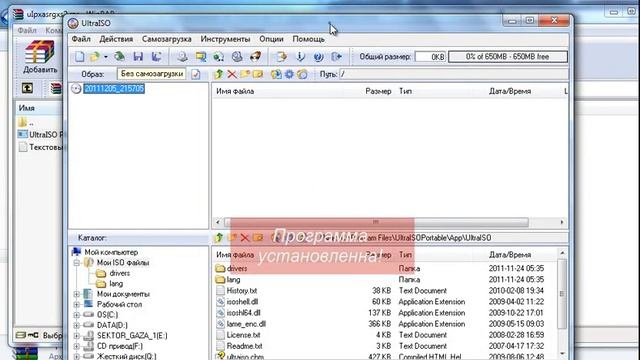Open the Инструменты menu
The height and width of the screenshot is (360, 640).
[x=225, y=39]
